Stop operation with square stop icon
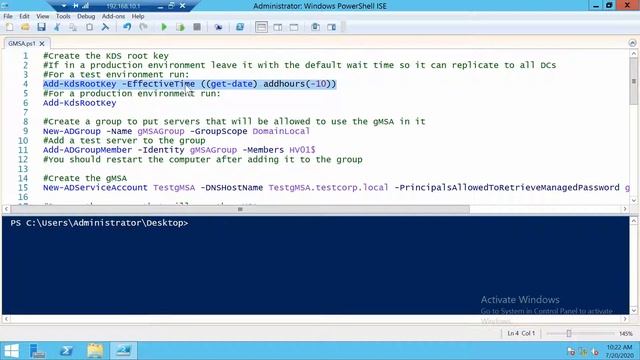640x360 pixels. click(x=197, y=27)
